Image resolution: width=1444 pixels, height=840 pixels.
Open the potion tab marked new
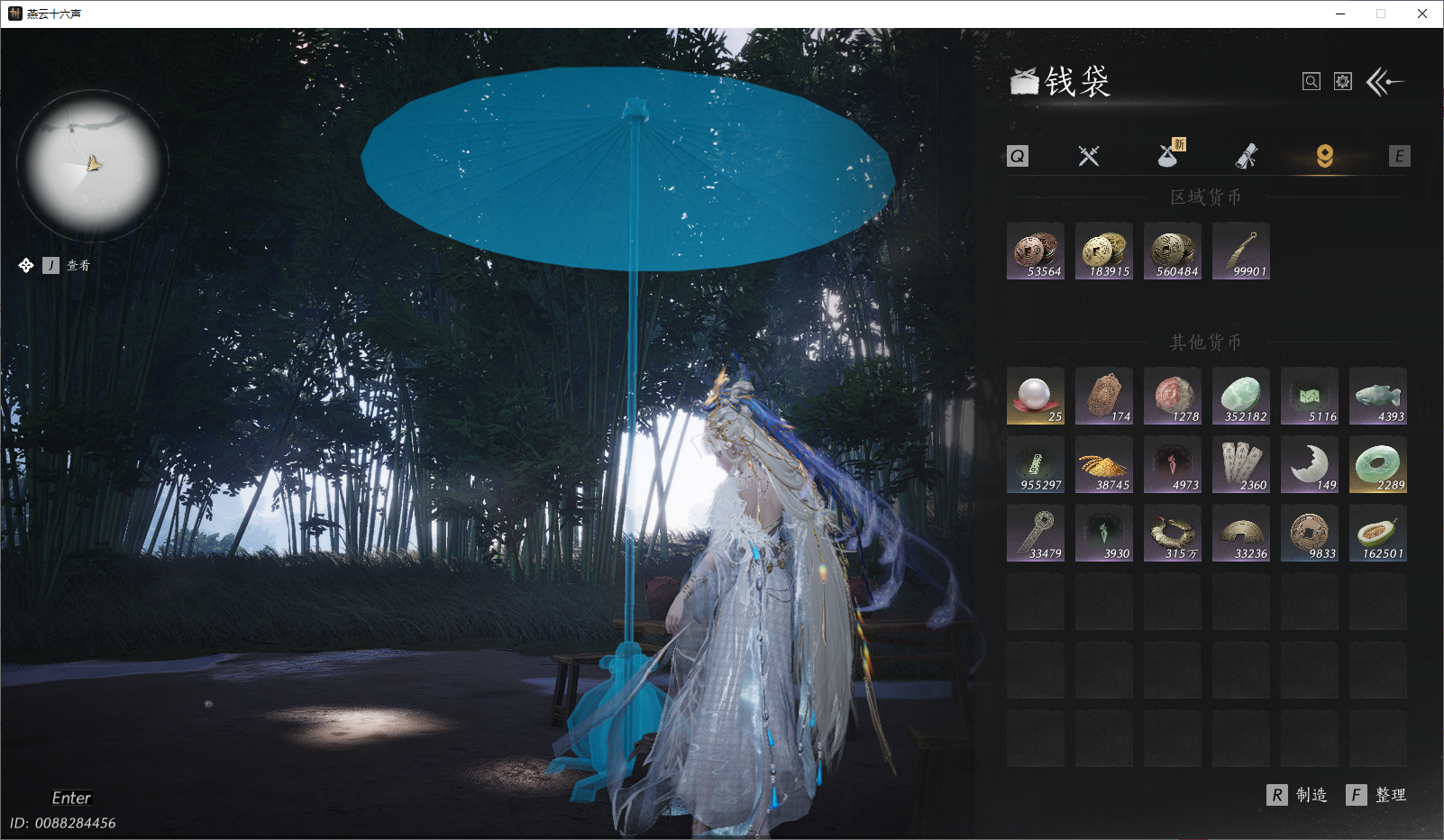1170,154
